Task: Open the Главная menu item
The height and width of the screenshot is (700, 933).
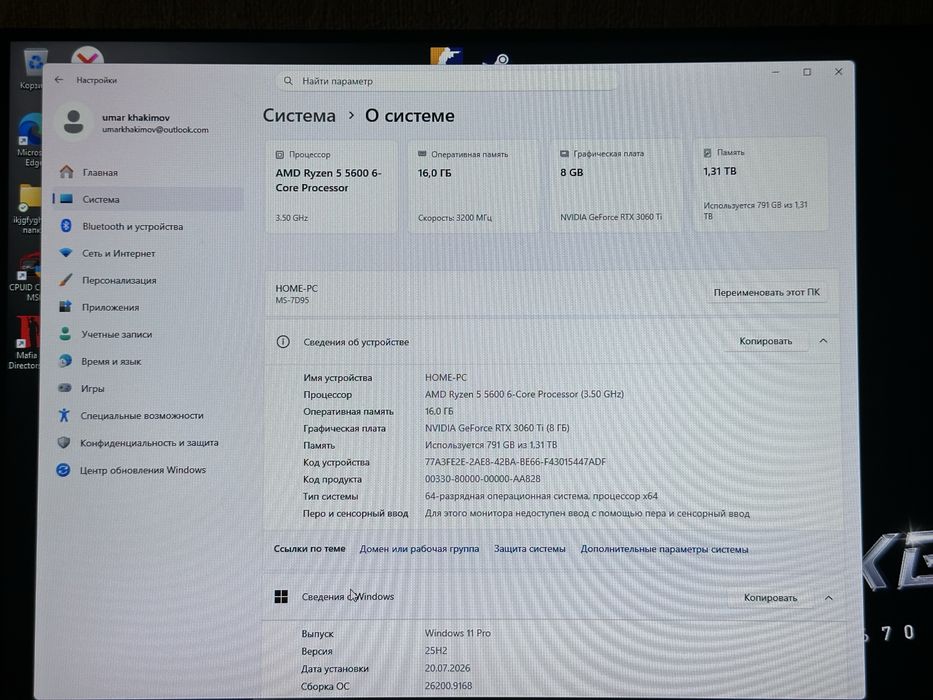Action: point(148,172)
